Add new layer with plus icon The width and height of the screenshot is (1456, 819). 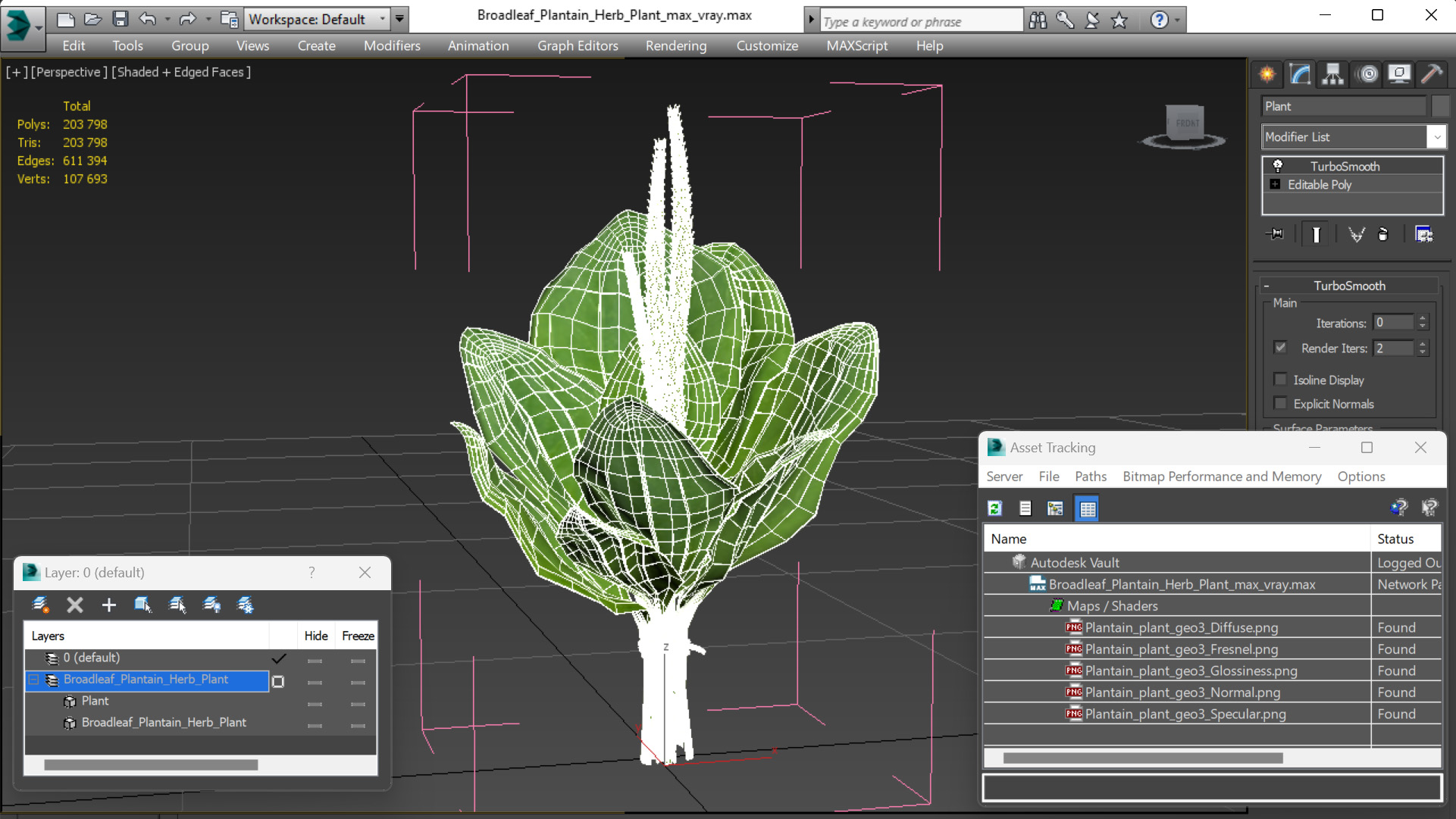click(x=109, y=605)
